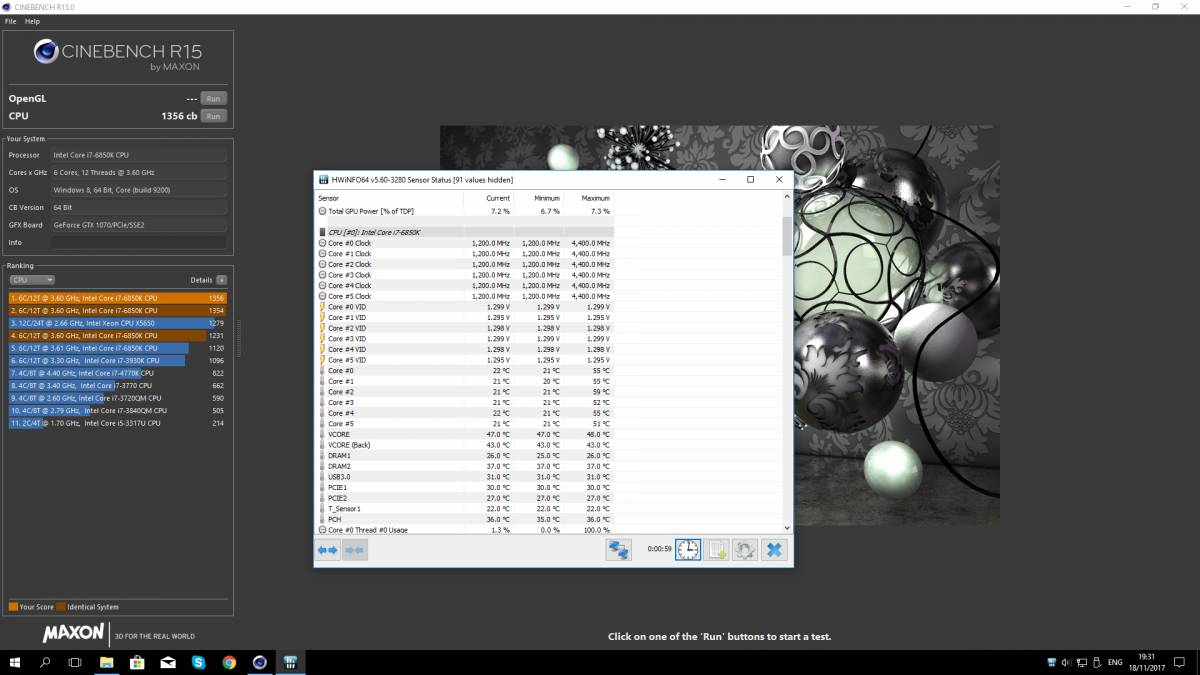1200x675 pixels.
Task: Select the CPU [#0] Intel Core i7-6850K group row
Action: click(x=465, y=232)
